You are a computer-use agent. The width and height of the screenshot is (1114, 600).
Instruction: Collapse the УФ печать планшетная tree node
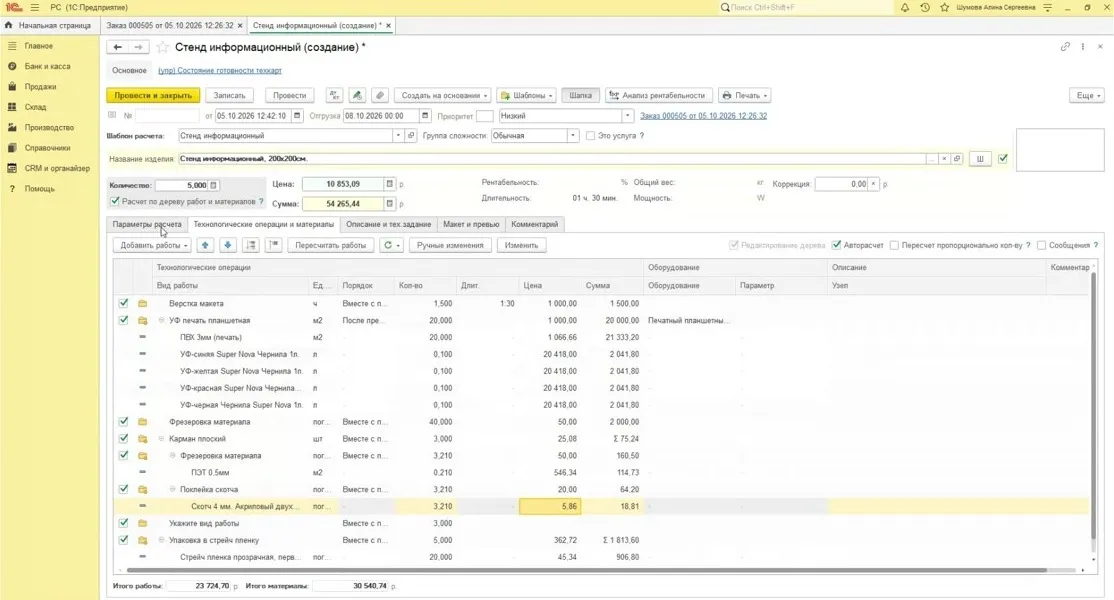point(161,320)
